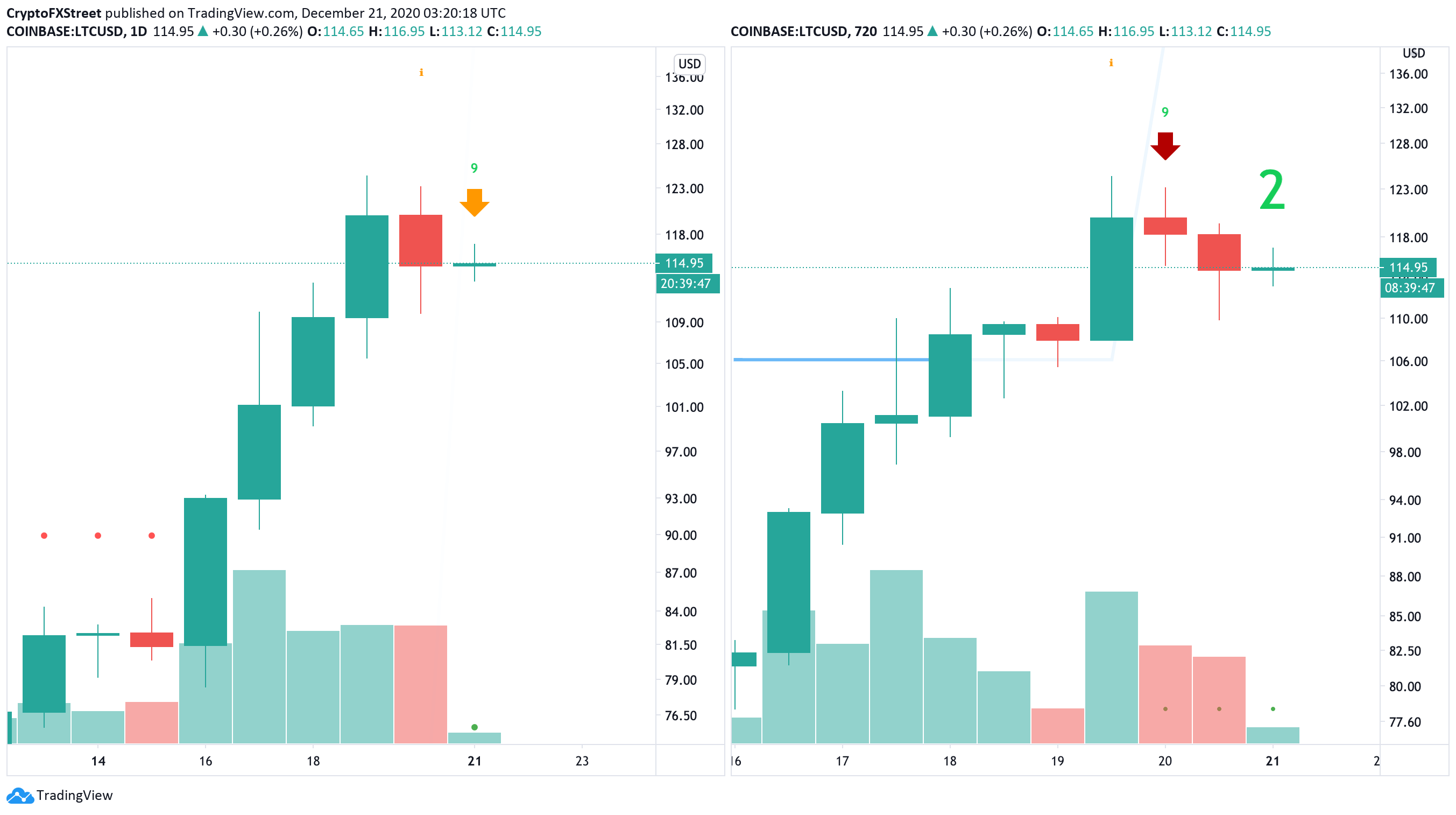This screenshot has width=1456, height=815.
Task: Click the COINBASE:LTCUSD, 1D symbol title
Action: 77,31
